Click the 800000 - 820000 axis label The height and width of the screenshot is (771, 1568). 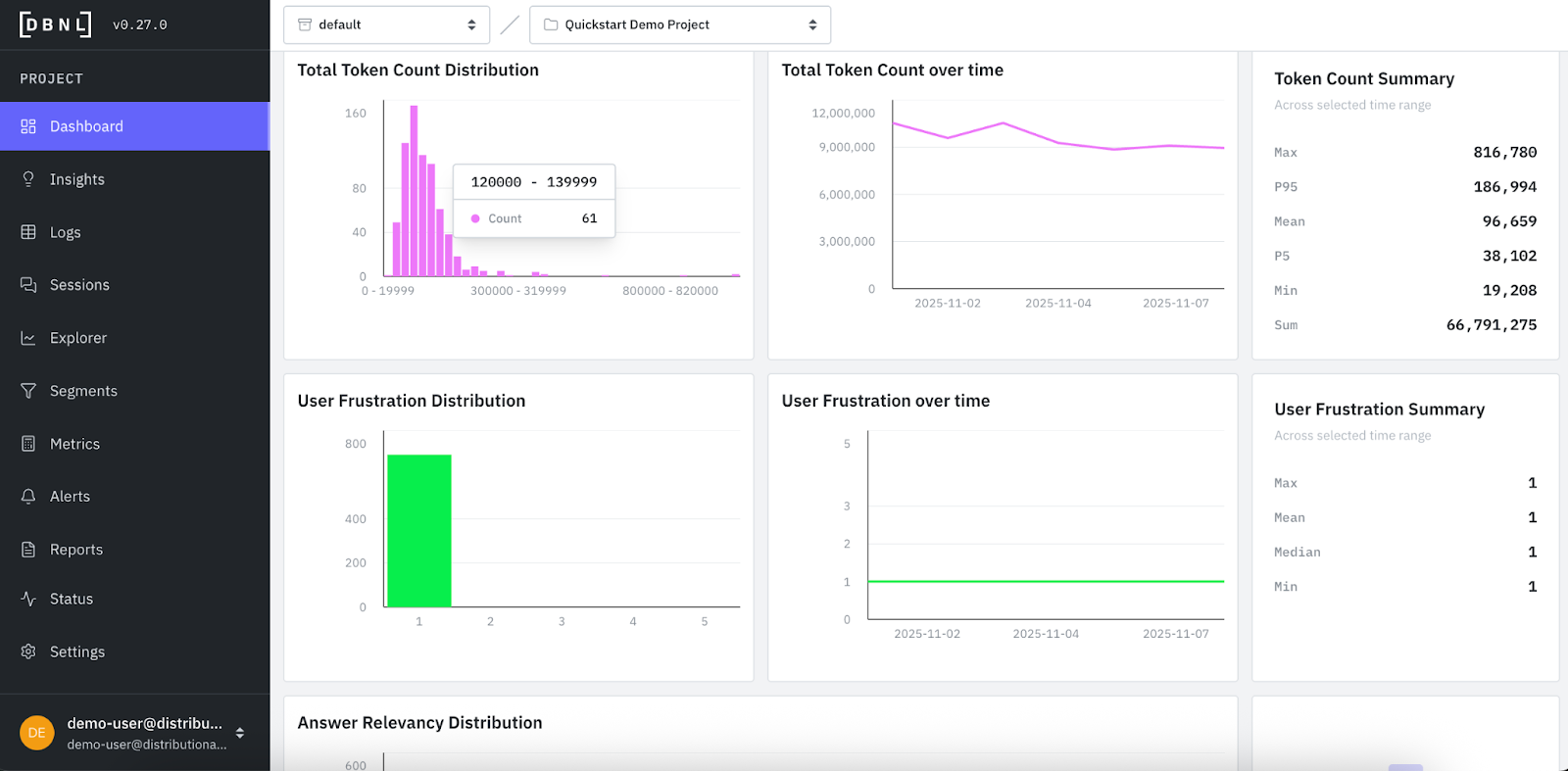[670, 291]
